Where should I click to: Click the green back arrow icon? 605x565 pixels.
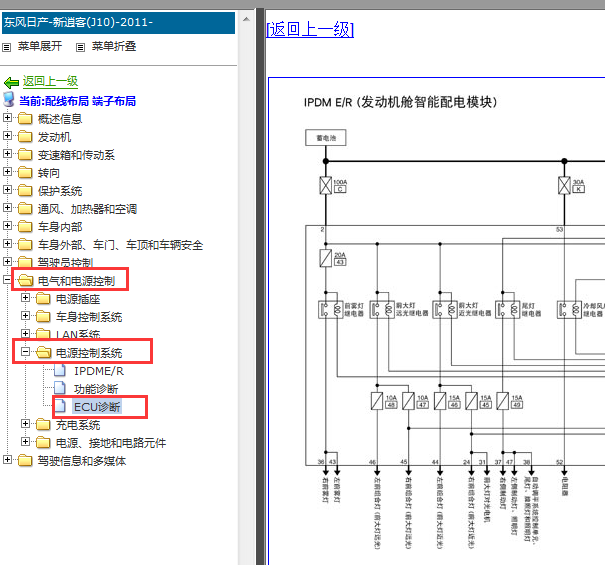click(11, 82)
